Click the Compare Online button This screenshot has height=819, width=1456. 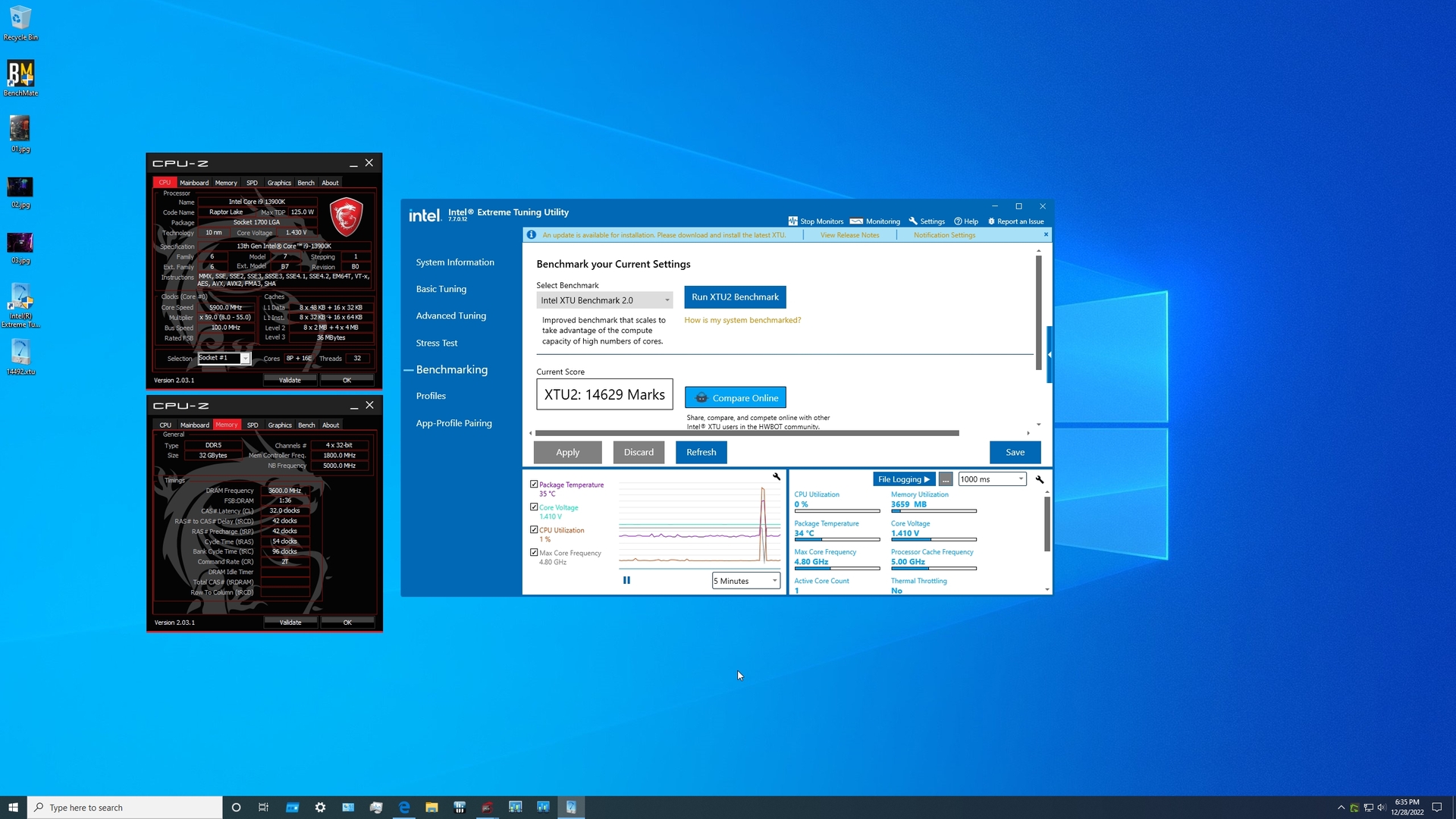tap(736, 398)
